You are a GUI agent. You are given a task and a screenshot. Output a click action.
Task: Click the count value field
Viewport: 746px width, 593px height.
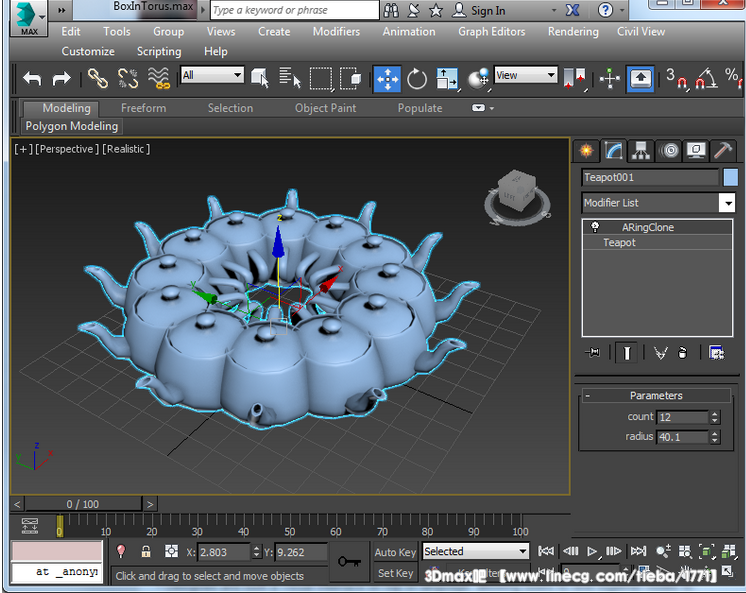pyautogui.click(x=682, y=417)
